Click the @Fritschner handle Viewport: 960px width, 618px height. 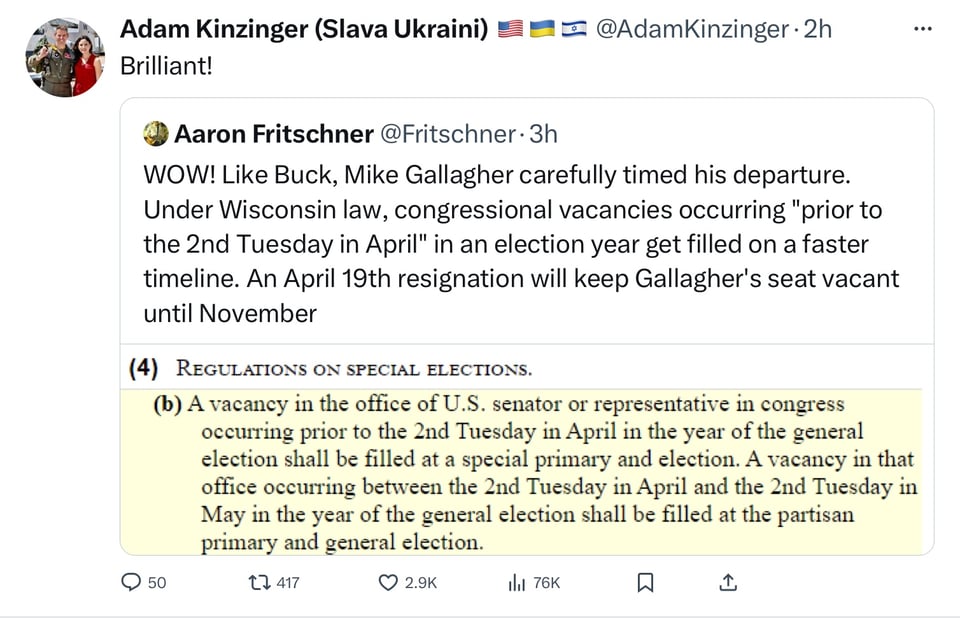coord(447,133)
